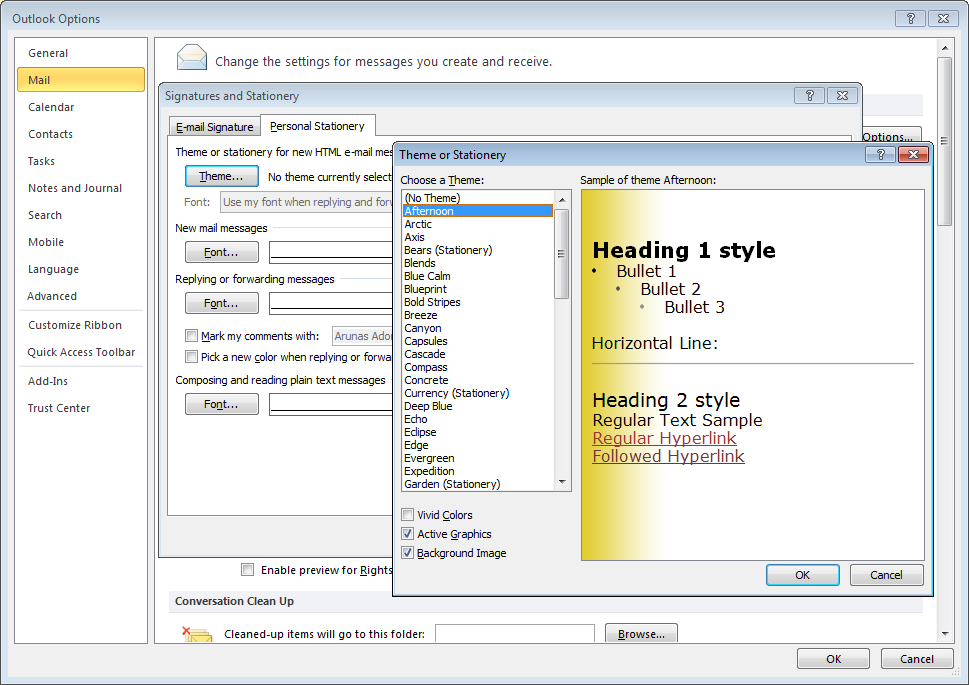Click help icon in Signatures and Stationery dialog
Viewport: 969px width, 685px height.
coord(810,95)
